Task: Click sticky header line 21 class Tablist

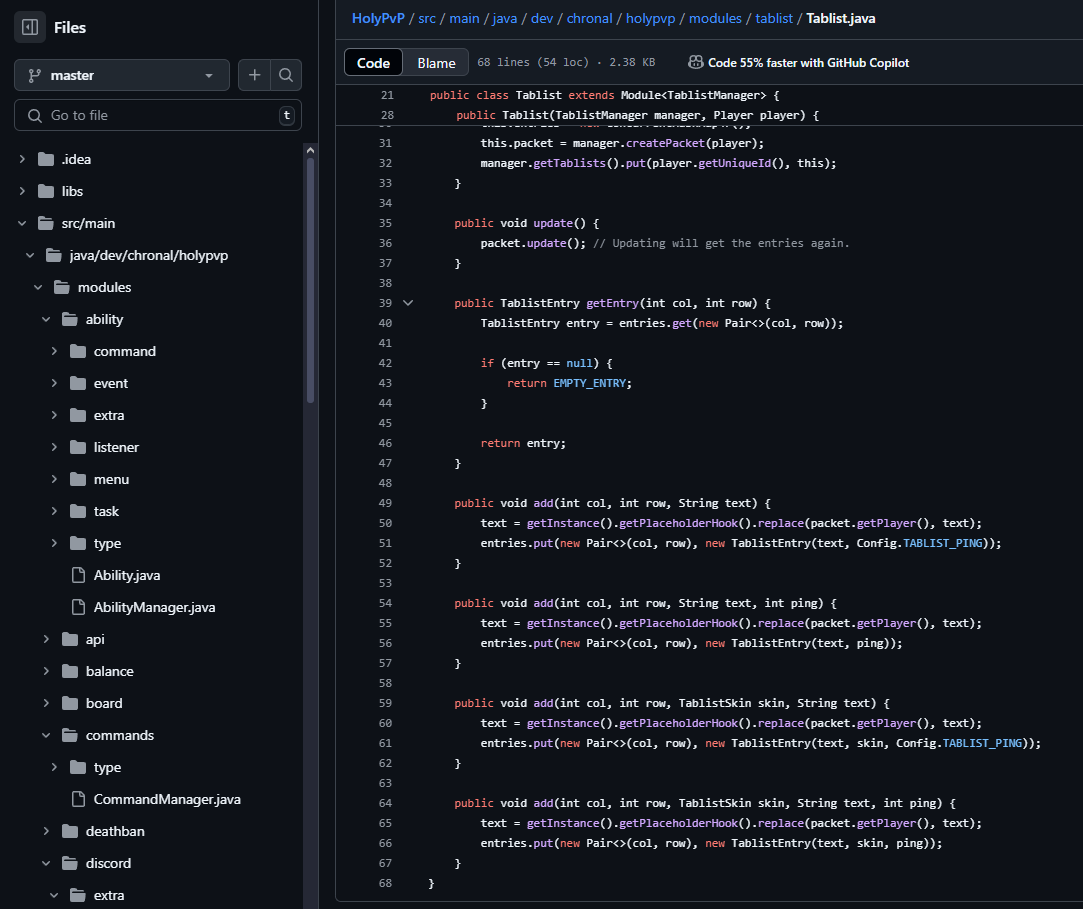Action: [x=604, y=95]
